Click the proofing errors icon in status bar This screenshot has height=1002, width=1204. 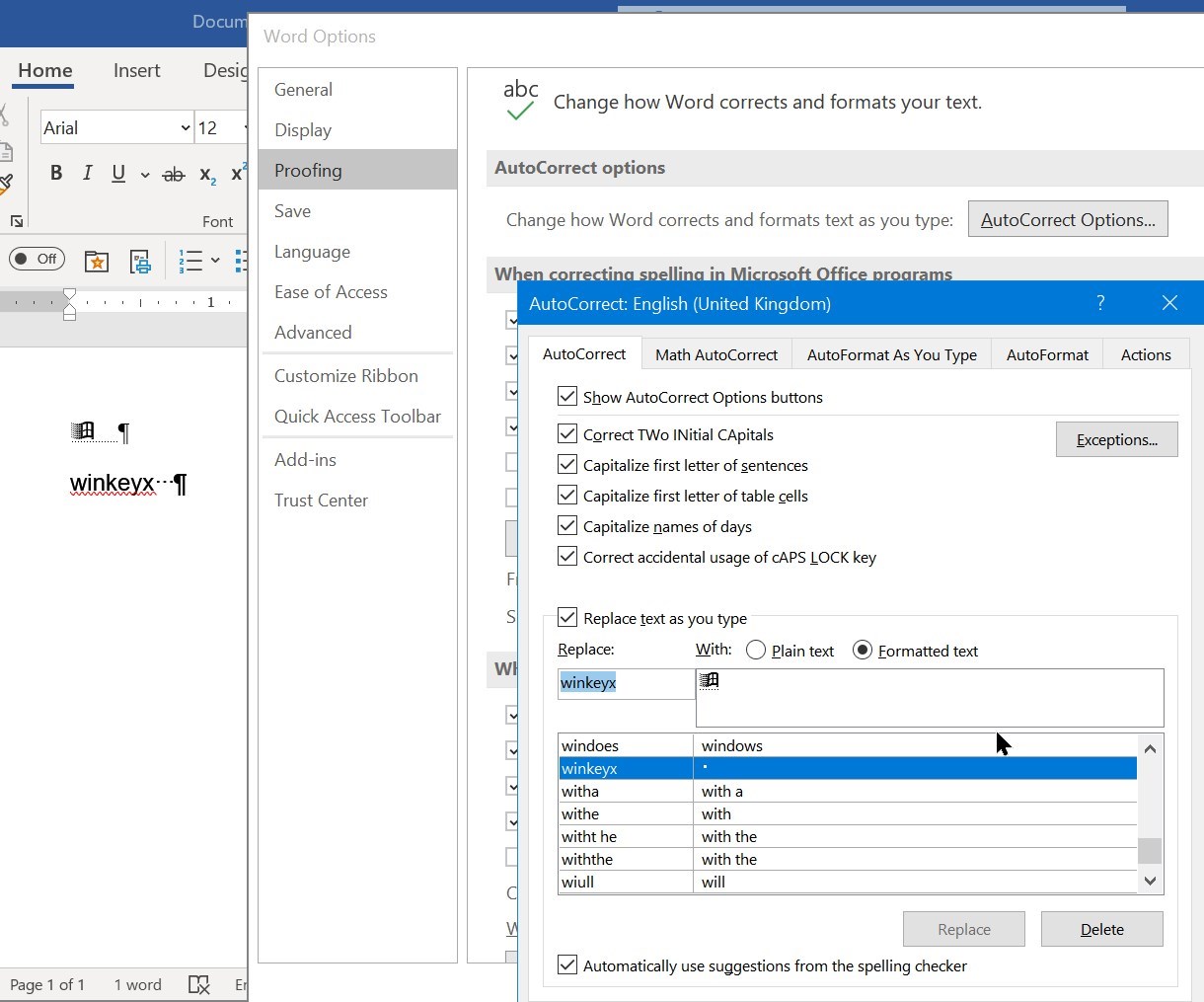(x=198, y=984)
